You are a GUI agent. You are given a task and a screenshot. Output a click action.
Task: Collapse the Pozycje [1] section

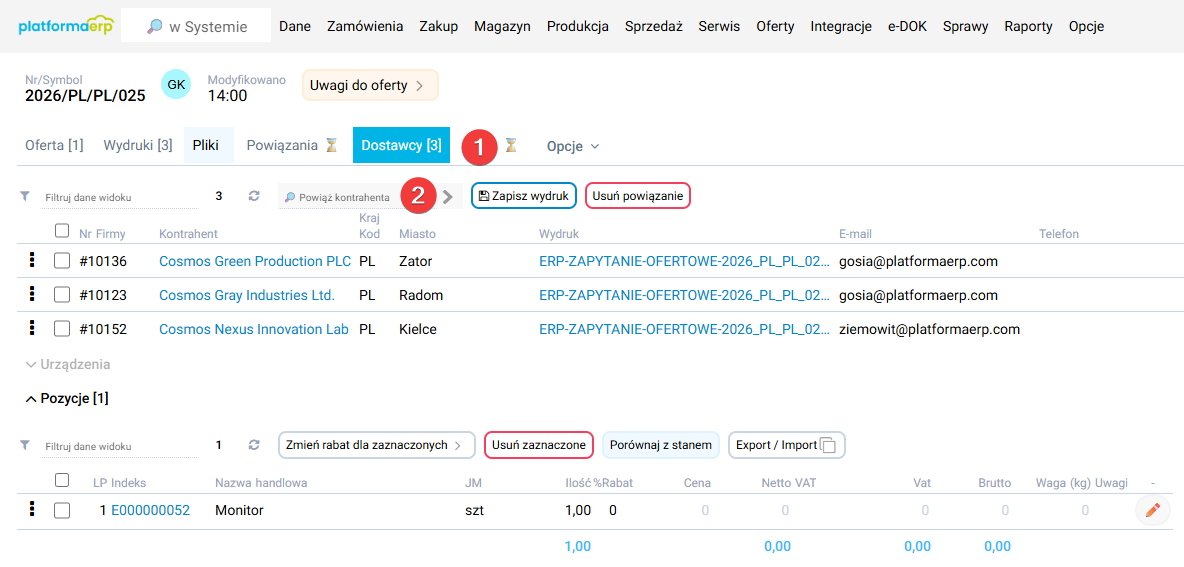pos(66,399)
